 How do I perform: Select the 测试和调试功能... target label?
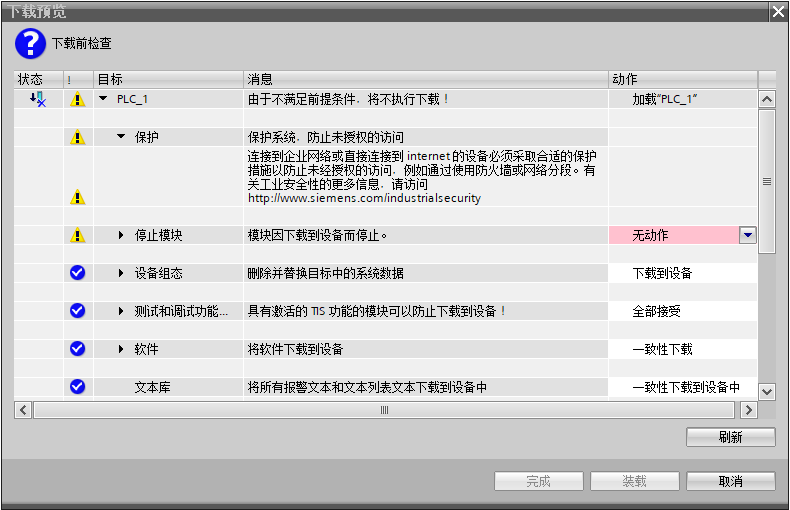point(181,311)
